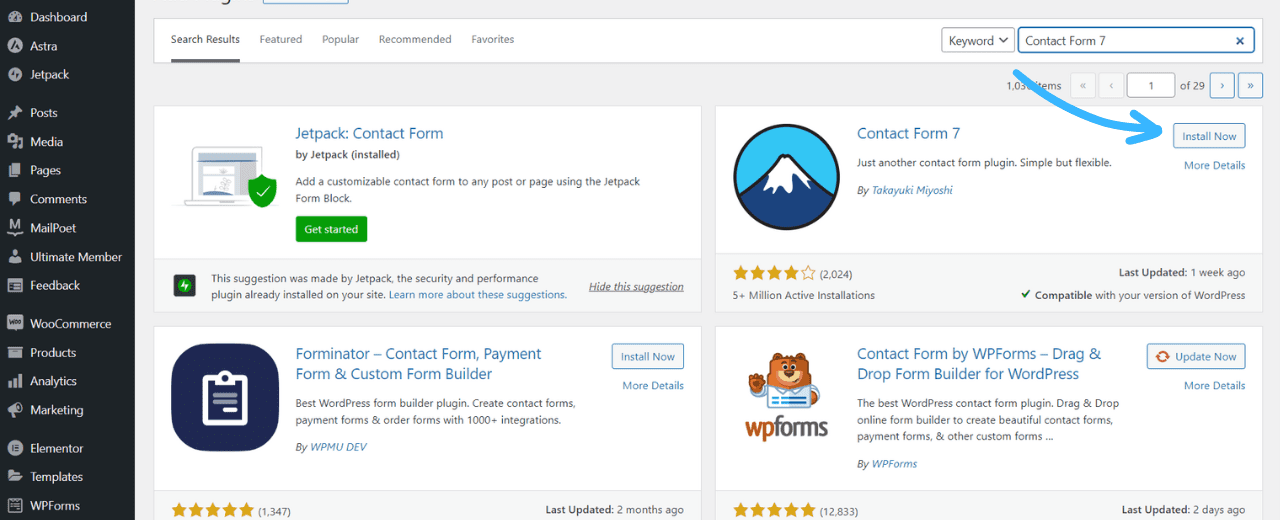Click the current page number field
Image resolution: width=1280 pixels, height=520 pixels.
coord(1151,86)
